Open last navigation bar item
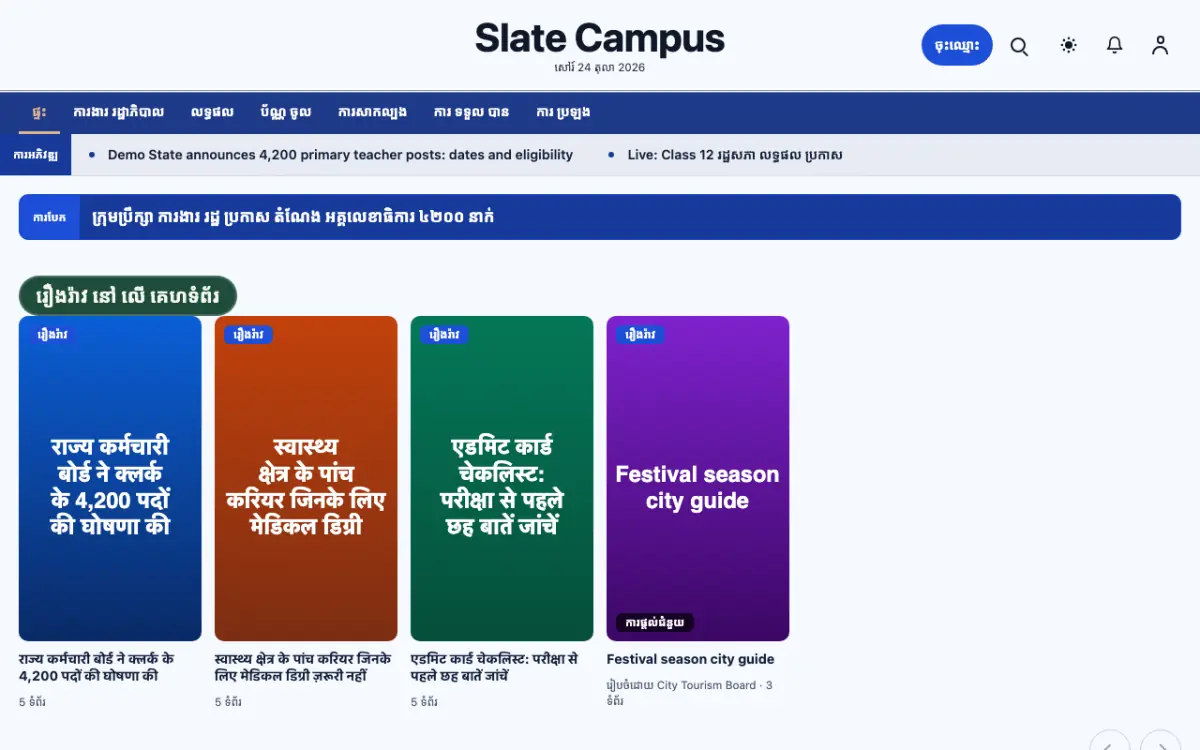 [x=563, y=112]
